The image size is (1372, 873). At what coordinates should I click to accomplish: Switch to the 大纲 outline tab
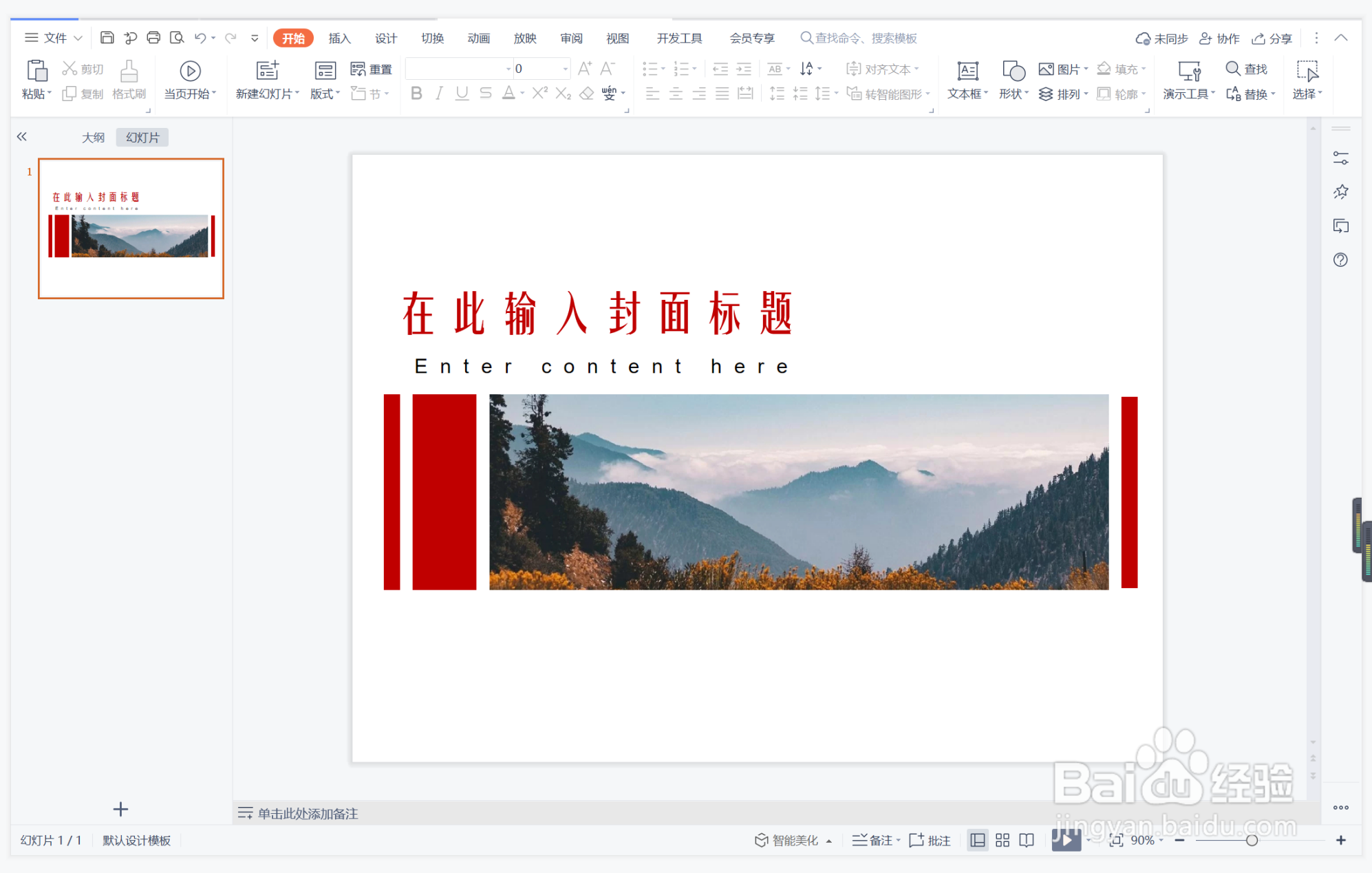tap(94, 138)
